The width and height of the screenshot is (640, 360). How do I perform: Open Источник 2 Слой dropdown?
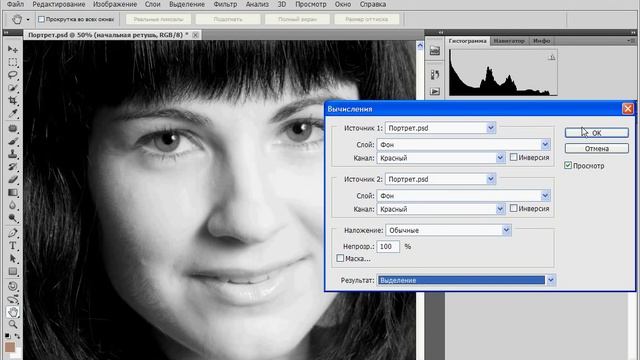pos(464,196)
